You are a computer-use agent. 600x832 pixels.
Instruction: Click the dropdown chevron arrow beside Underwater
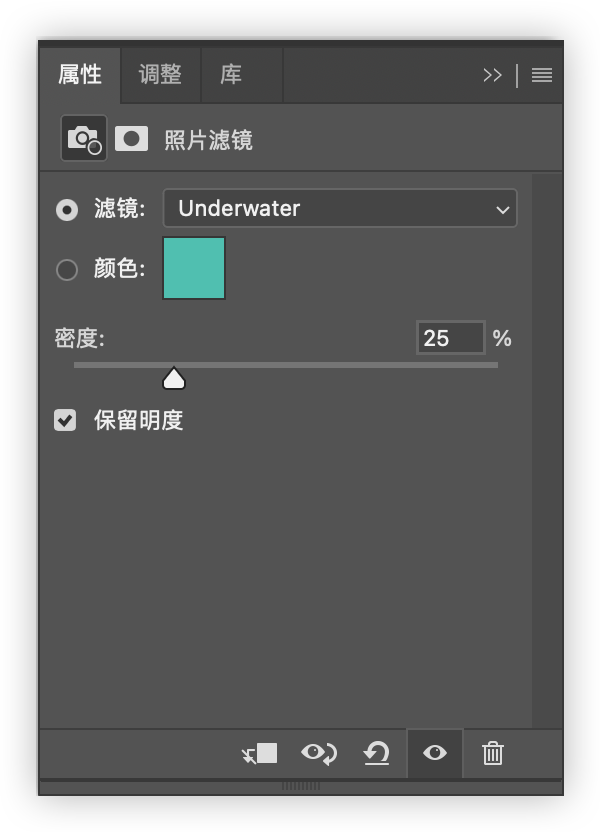point(502,210)
